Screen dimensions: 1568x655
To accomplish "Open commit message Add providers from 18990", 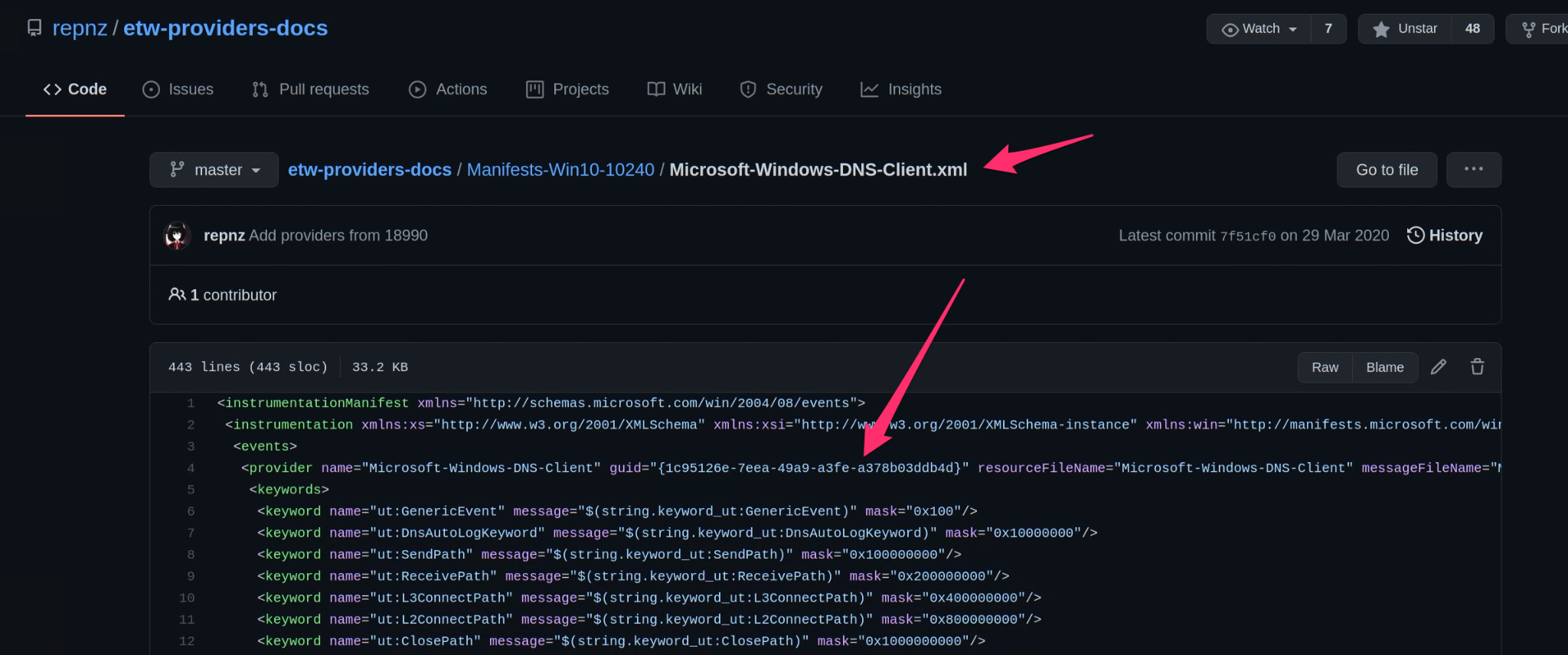I will (338, 236).
